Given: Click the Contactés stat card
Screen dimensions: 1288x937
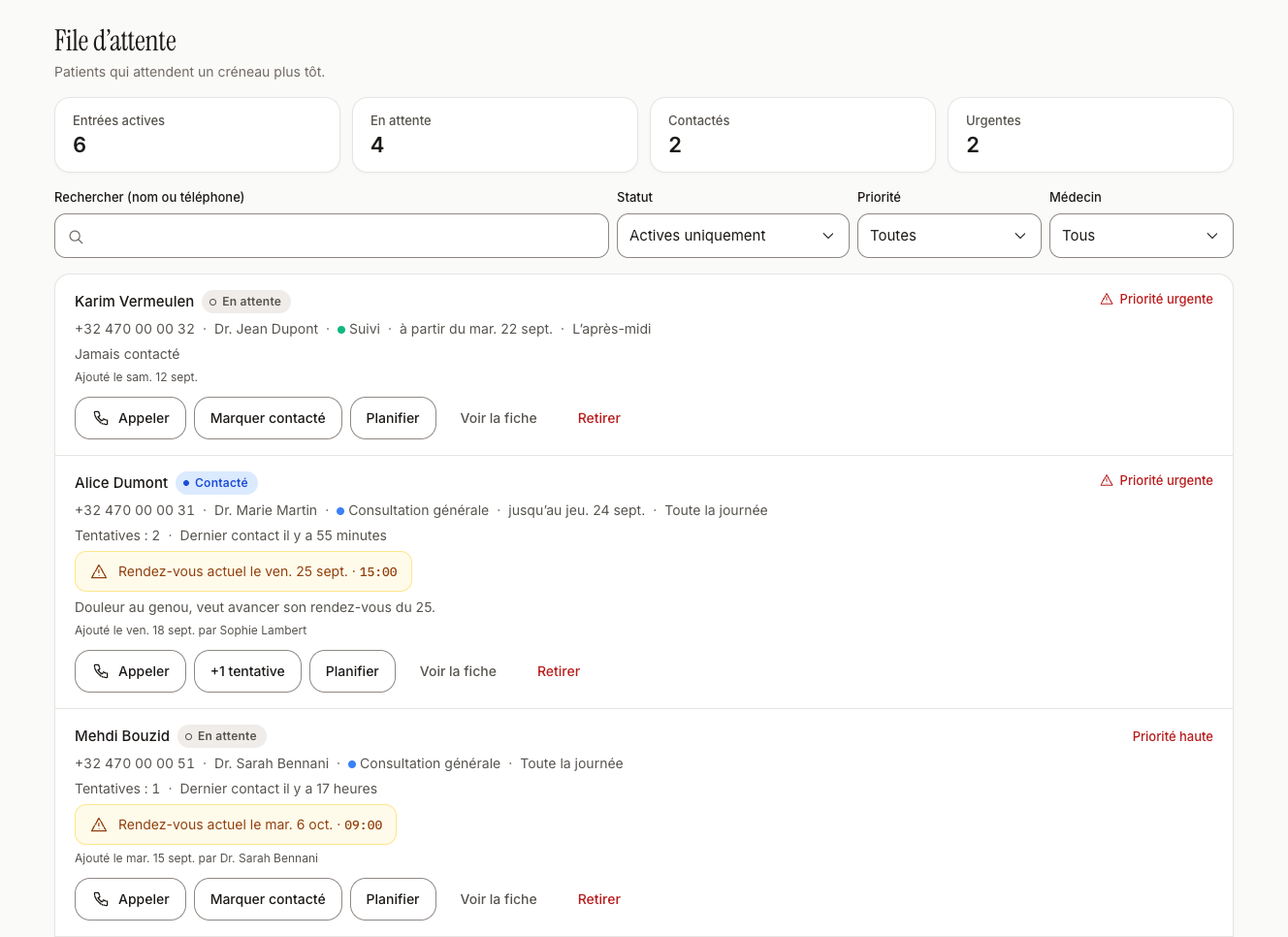Looking at the screenshot, I should coord(792,135).
